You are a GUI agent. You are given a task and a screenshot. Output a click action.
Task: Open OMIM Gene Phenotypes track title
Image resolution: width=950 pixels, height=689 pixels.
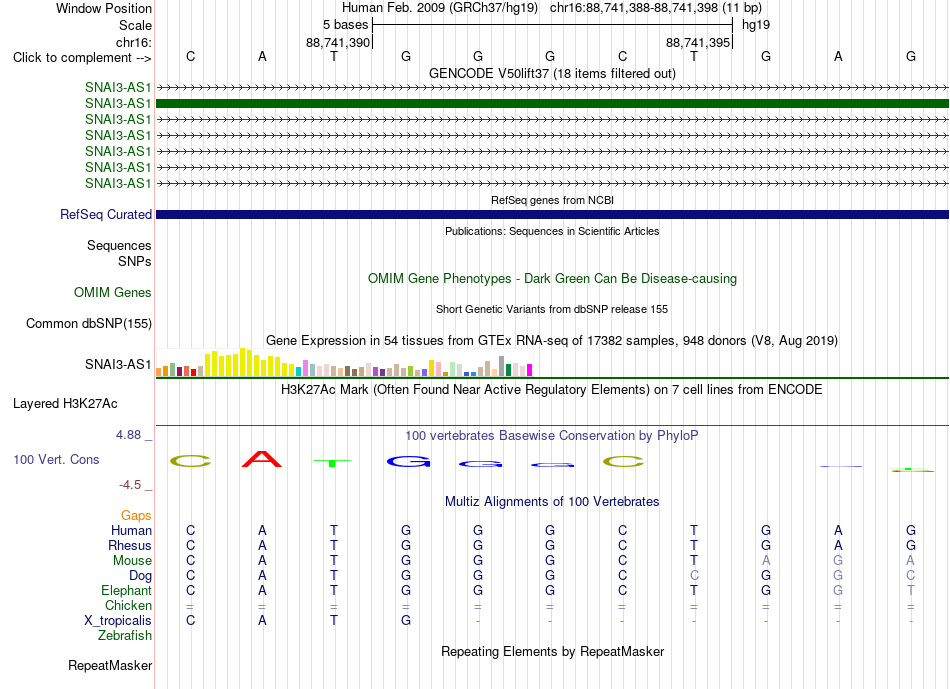552,279
